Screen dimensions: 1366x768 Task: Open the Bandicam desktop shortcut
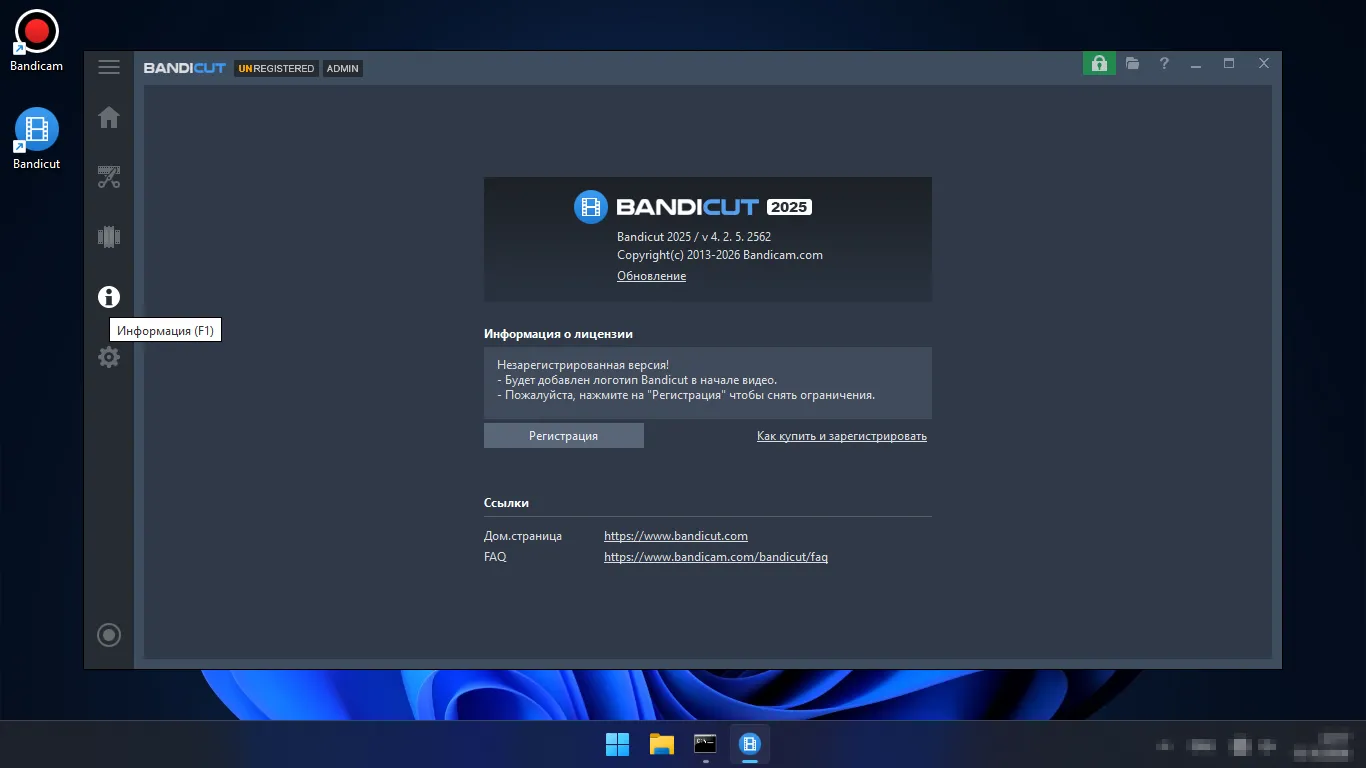(x=37, y=41)
